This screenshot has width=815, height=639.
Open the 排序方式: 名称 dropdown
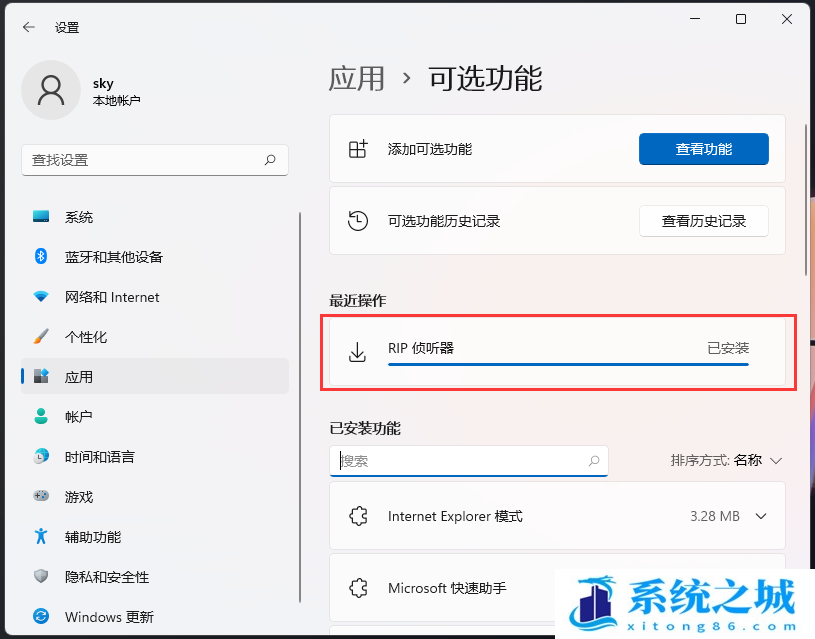click(x=726, y=460)
